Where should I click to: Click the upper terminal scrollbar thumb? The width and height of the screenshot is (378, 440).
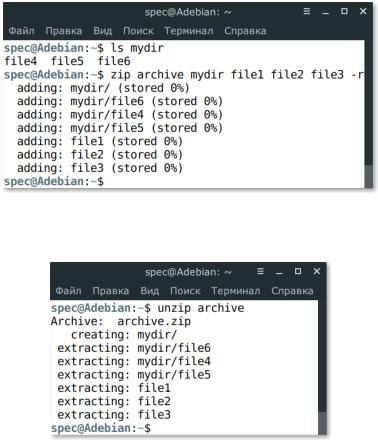click(x=369, y=175)
